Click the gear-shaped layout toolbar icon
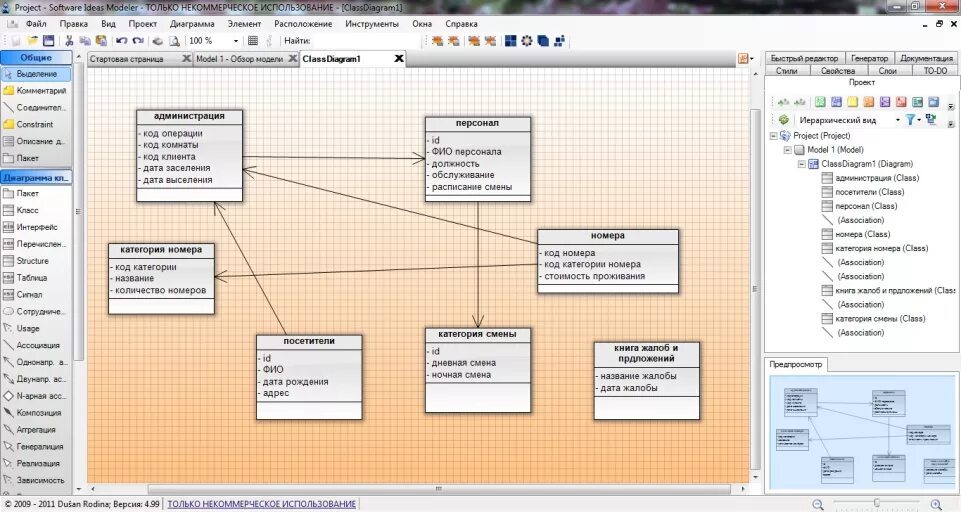This screenshot has width=961, height=512. (526, 40)
